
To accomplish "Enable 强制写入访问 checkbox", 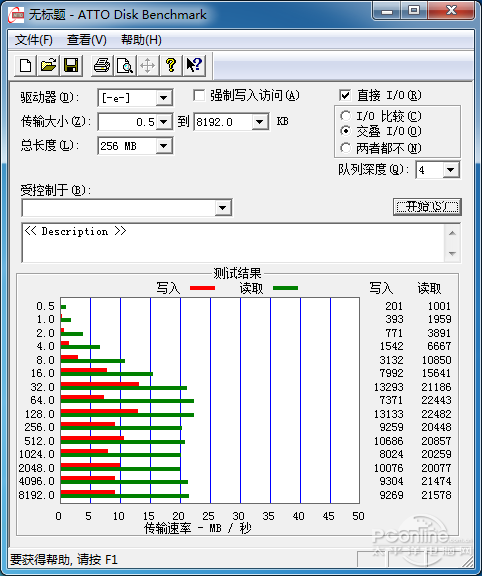I will (199, 96).
